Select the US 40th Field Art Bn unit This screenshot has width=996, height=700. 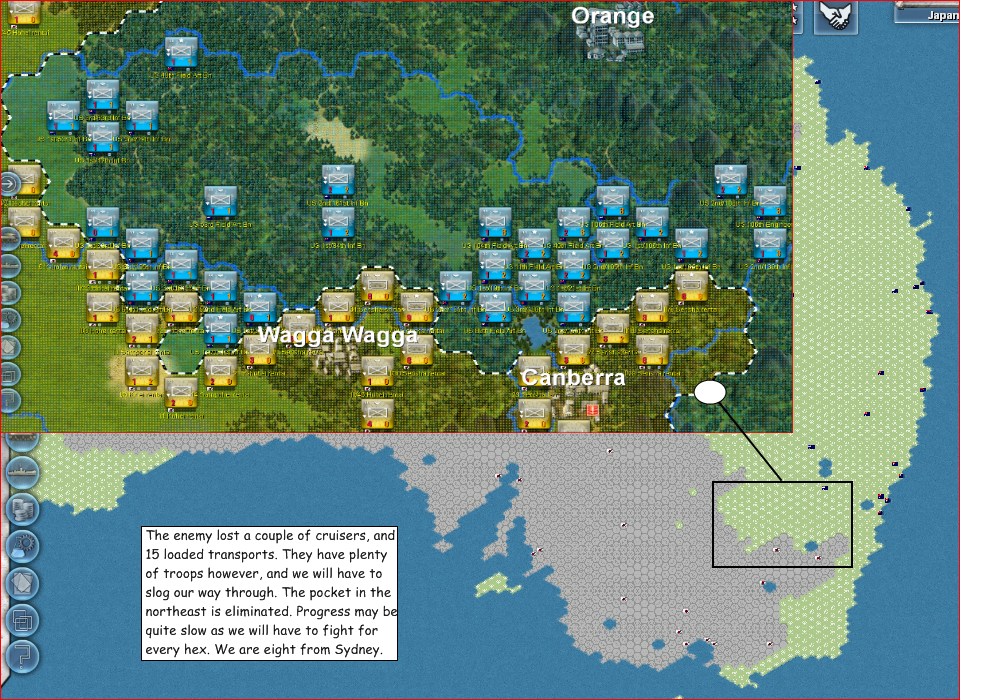(181, 54)
